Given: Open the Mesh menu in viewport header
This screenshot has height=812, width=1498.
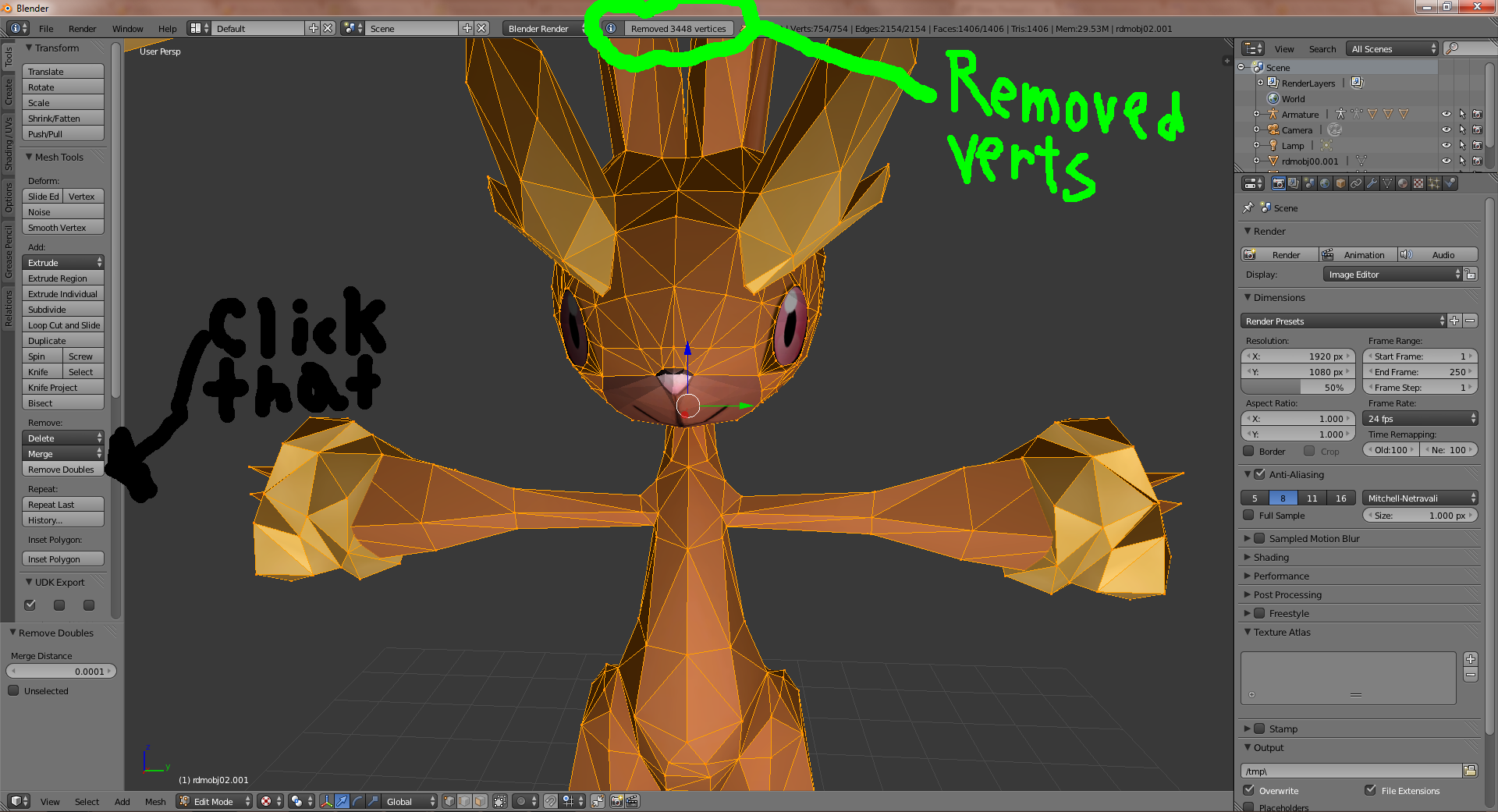Looking at the screenshot, I should (x=155, y=801).
